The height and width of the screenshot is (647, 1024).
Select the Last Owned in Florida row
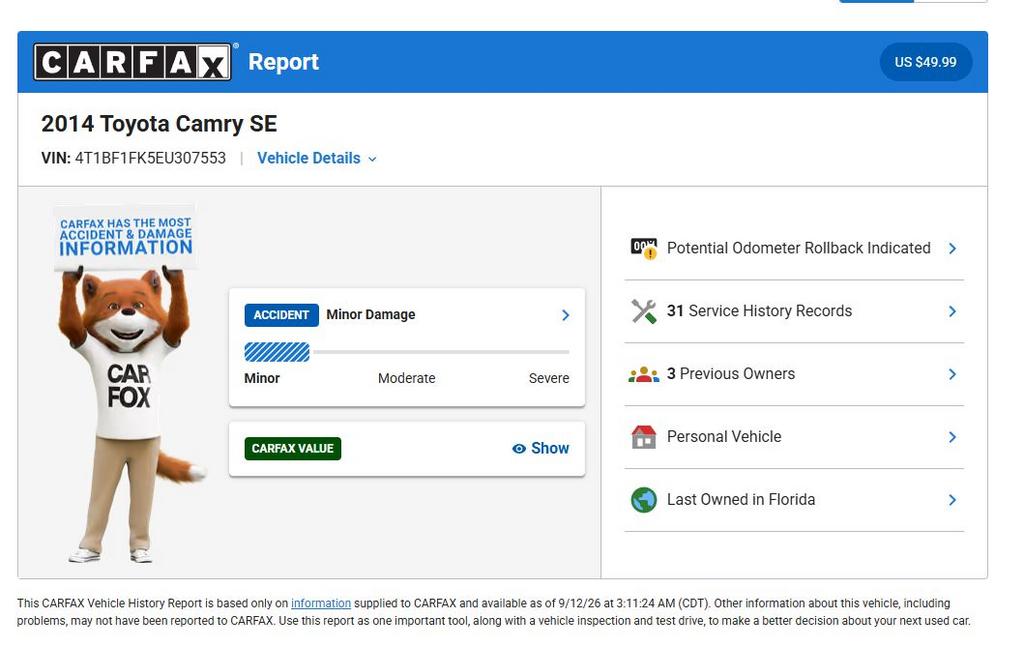(x=794, y=500)
